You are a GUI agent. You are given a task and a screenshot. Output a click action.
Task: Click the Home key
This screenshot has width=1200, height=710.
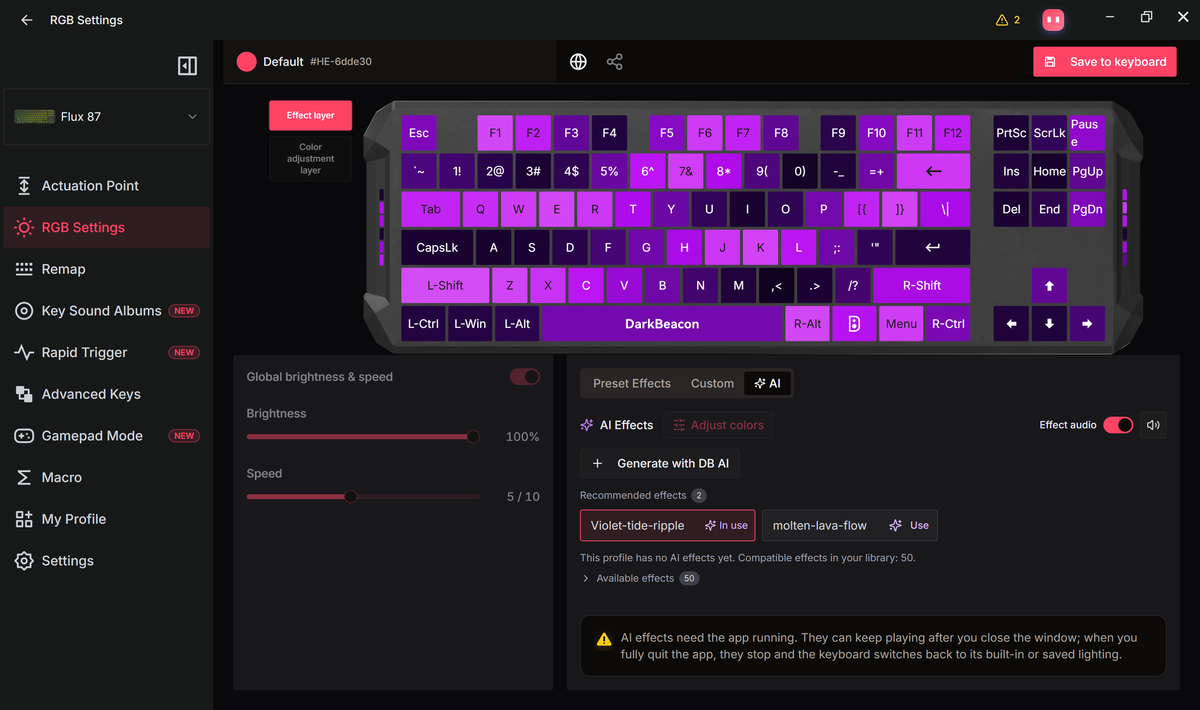(1049, 171)
